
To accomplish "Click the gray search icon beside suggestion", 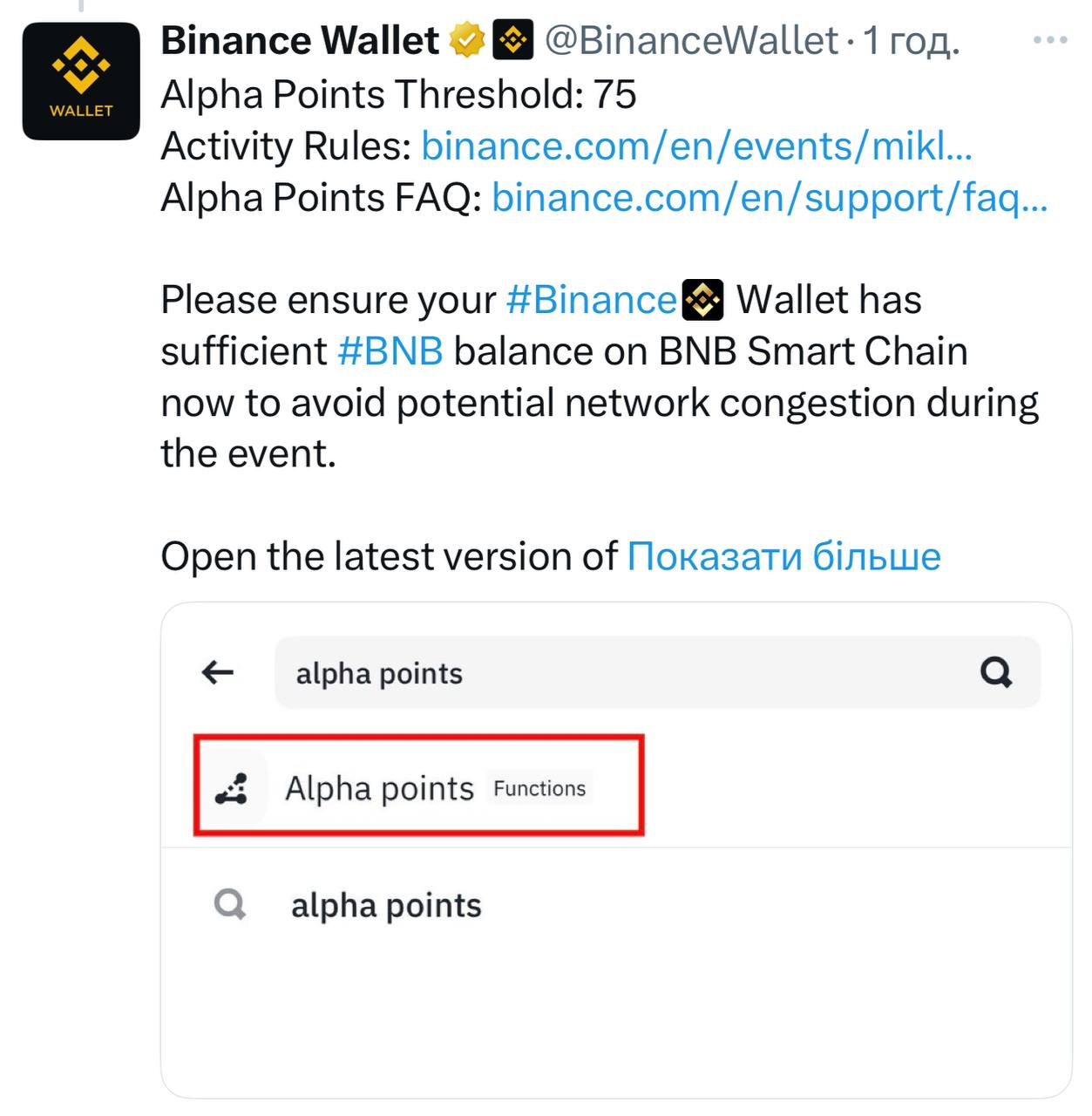I will pyautogui.click(x=230, y=905).
